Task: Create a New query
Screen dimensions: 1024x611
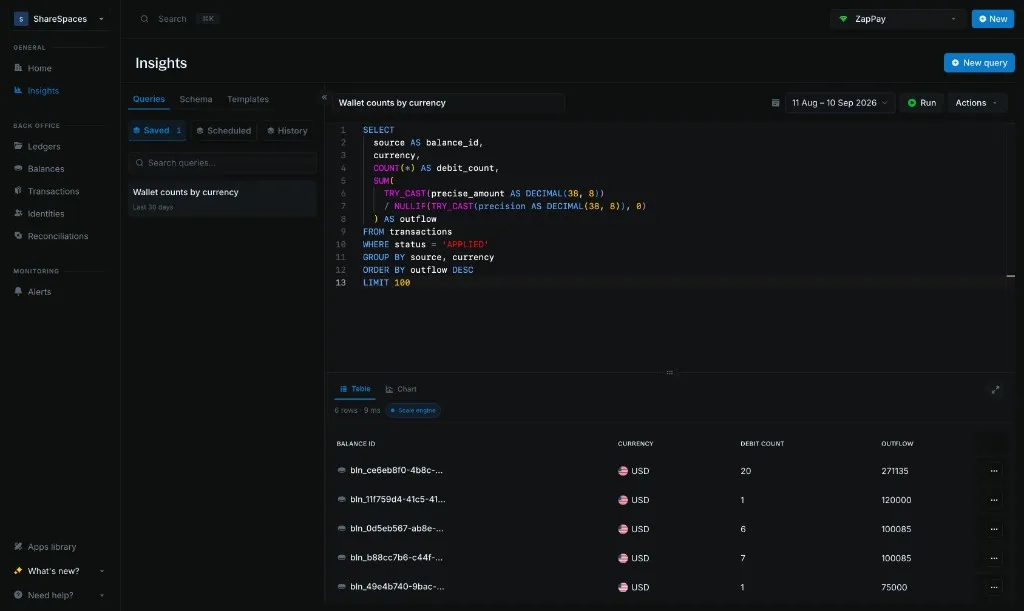Action: [979, 63]
